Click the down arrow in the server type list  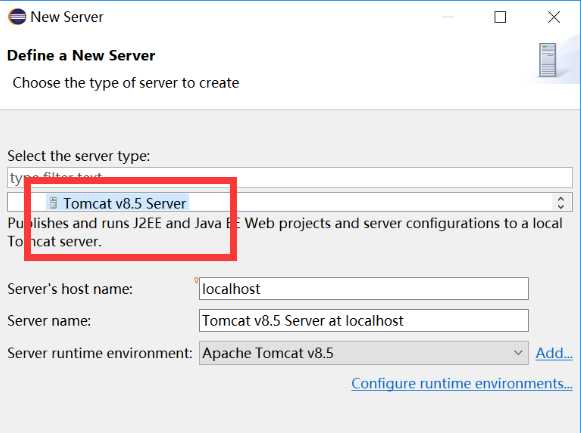coord(561,206)
